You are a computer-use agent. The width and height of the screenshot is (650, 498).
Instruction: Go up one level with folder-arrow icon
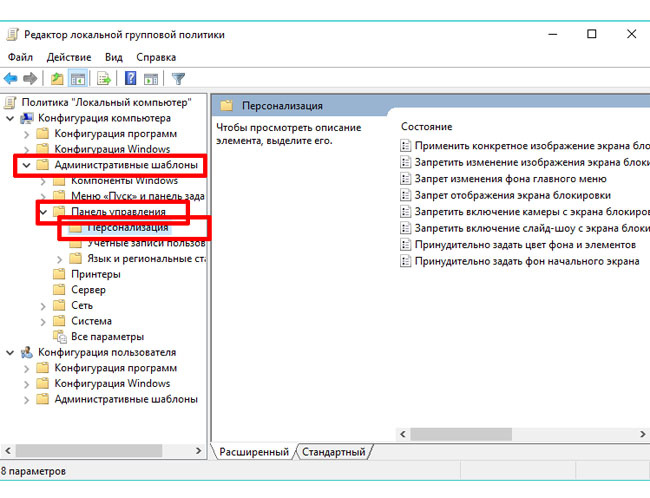click(x=57, y=78)
